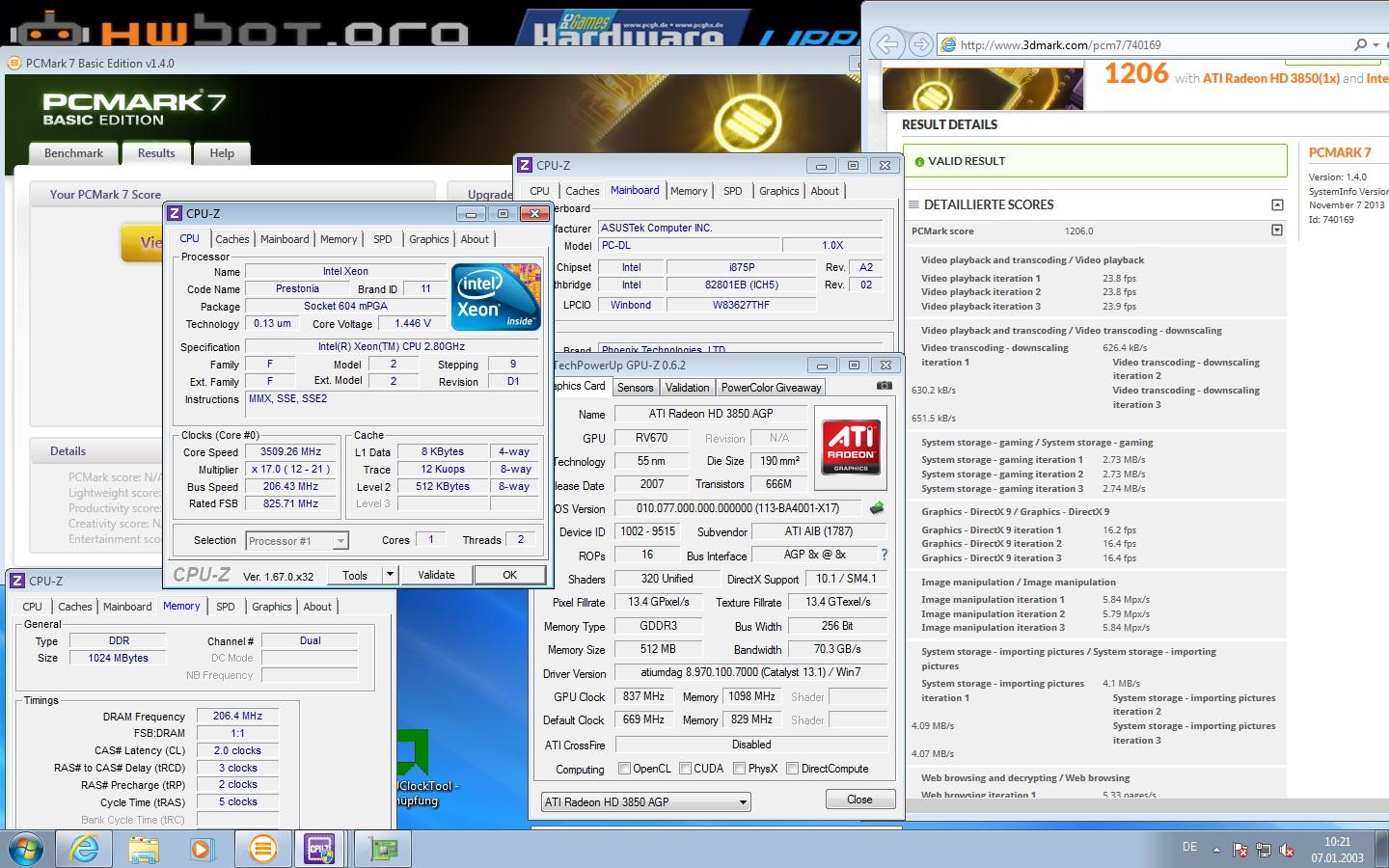Click the Intel Xeon logo in CPU-Z
This screenshot has height=868, width=1389.
click(496, 297)
